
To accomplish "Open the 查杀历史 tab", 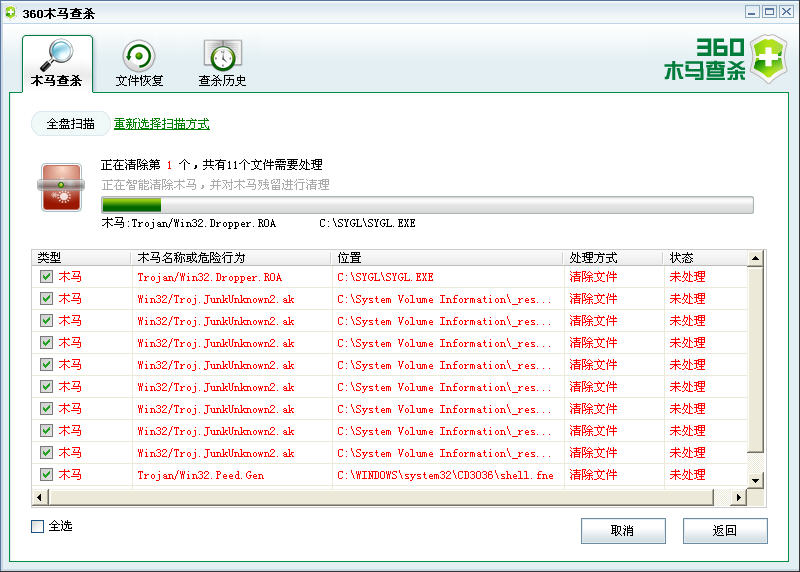I will [x=222, y=63].
